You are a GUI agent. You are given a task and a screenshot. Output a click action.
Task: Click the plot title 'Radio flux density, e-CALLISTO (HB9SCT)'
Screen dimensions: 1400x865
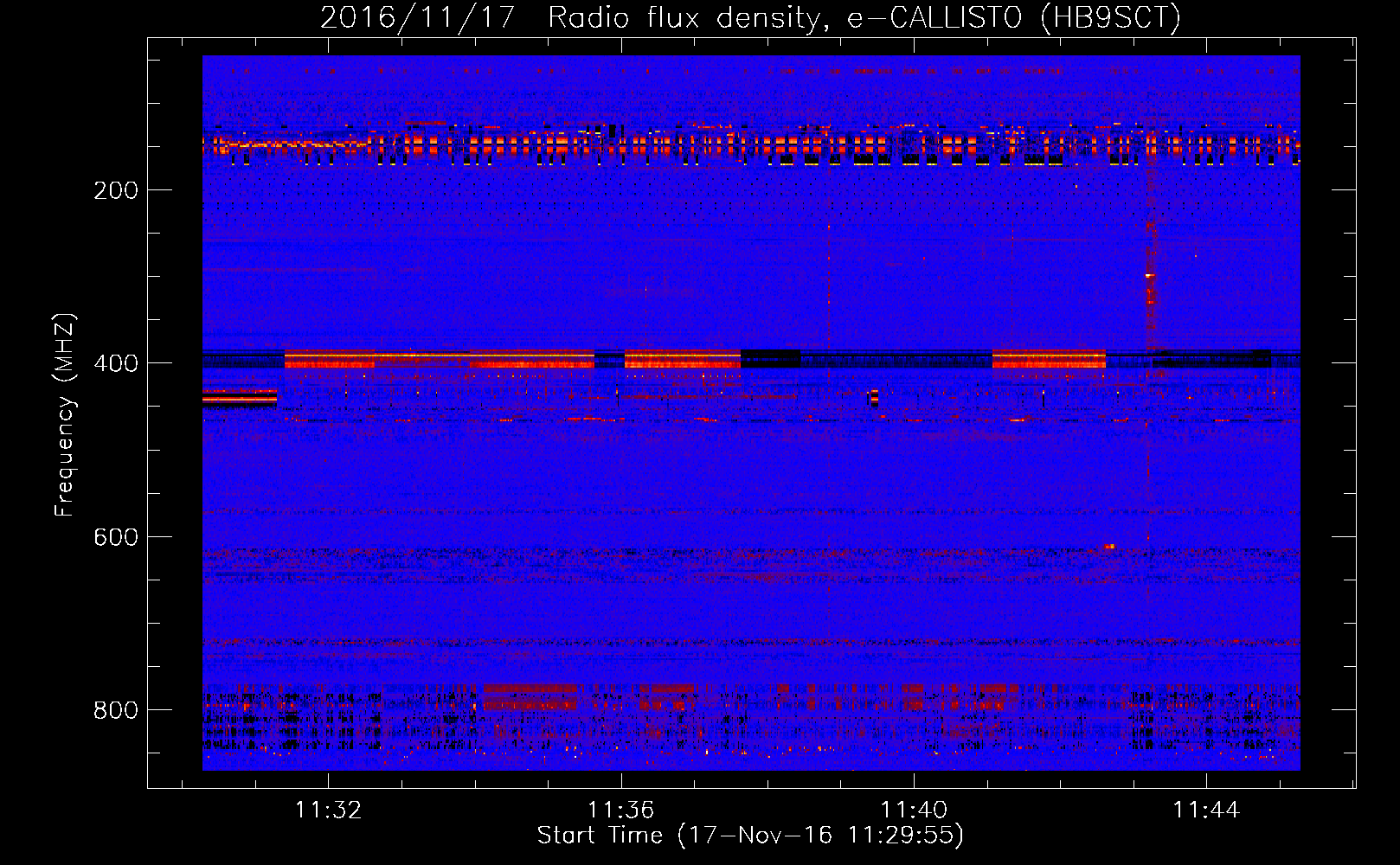click(x=864, y=17)
